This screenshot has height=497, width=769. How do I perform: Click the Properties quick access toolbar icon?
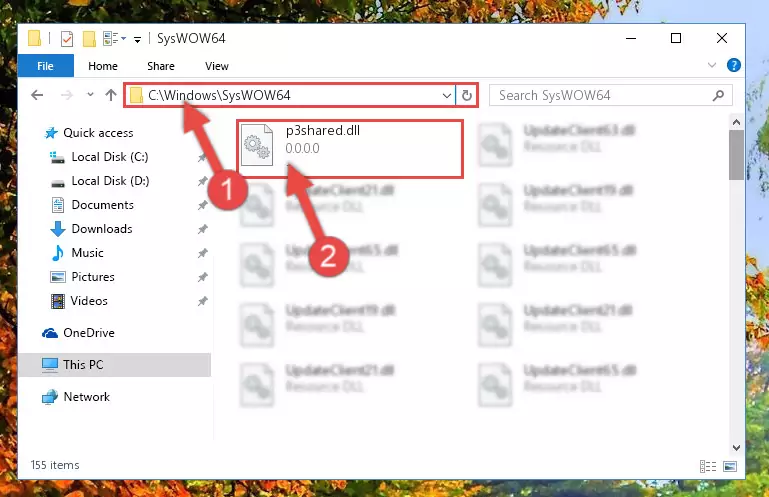67,38
